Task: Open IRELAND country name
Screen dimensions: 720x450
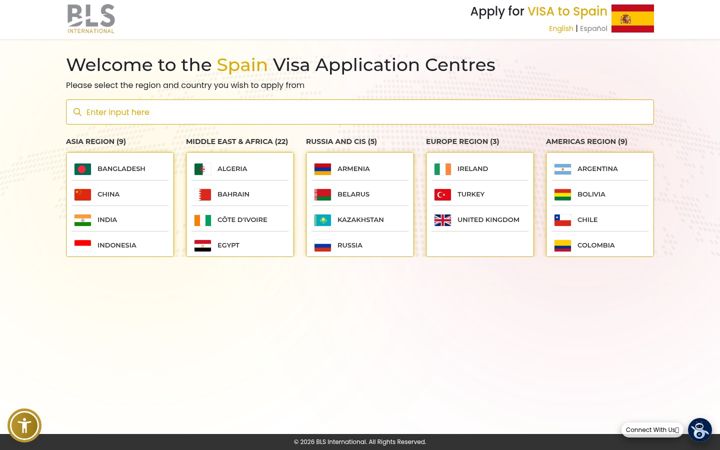Action: point(472,169)
